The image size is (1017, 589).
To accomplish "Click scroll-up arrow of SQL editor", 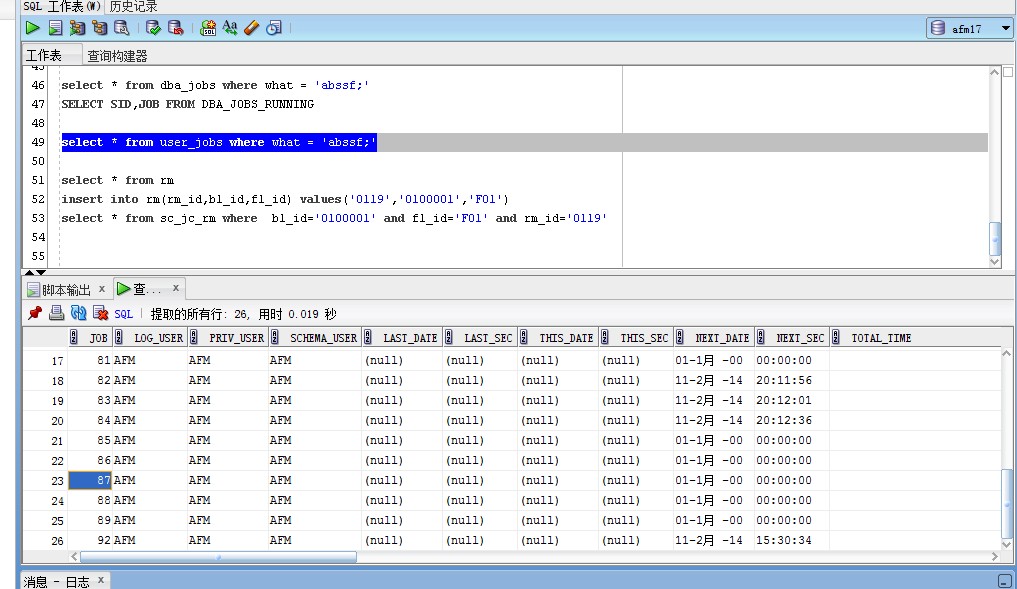I will (x=995, y=72).
